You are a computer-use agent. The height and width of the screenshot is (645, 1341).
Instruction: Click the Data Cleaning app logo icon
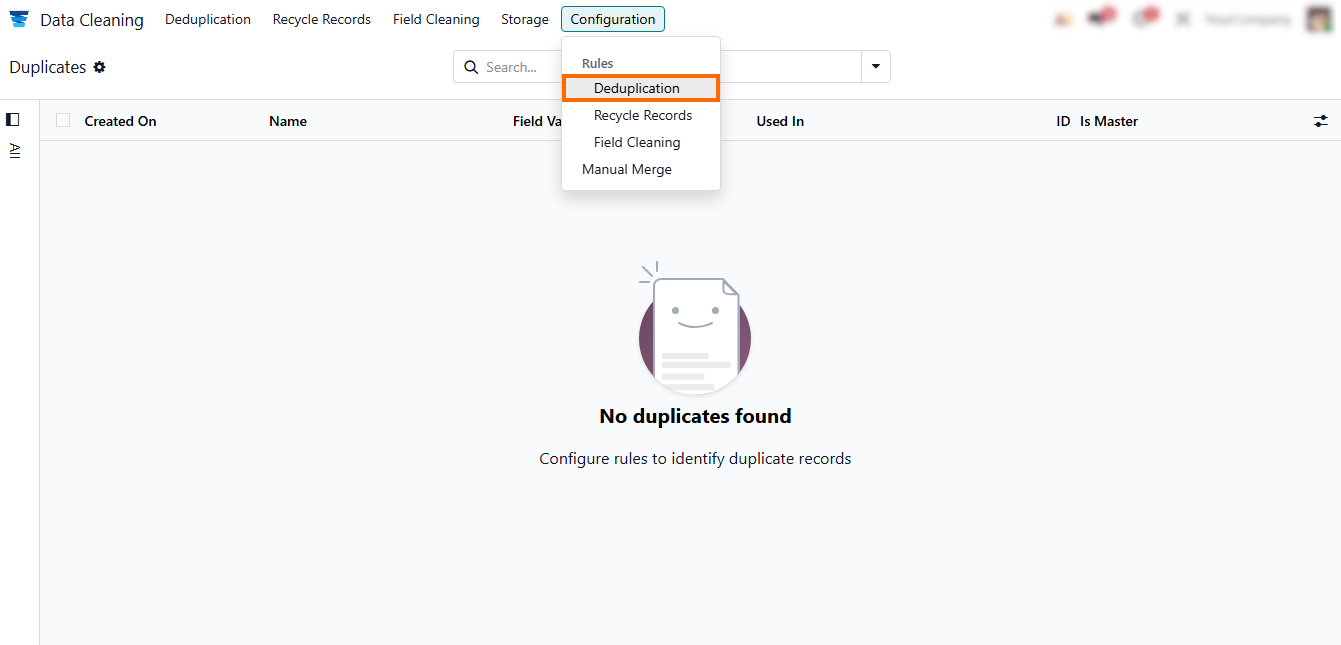click(19, 19)
